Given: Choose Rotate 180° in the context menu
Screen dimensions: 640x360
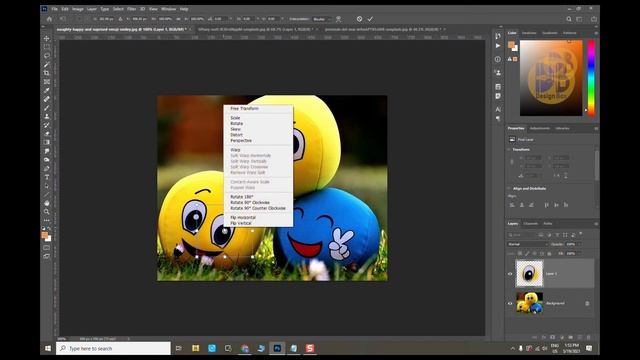Looking at the screenshot, I should 242,197.
